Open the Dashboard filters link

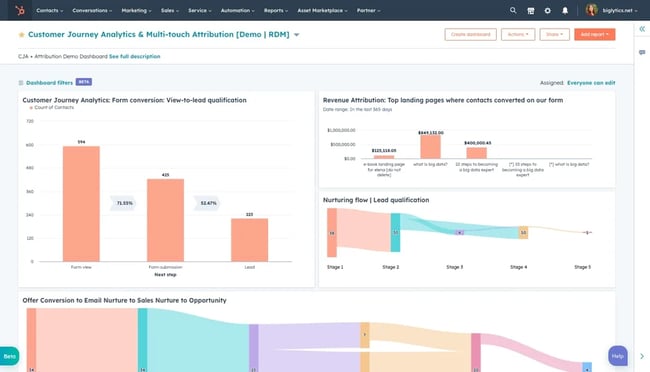(49, 83)
